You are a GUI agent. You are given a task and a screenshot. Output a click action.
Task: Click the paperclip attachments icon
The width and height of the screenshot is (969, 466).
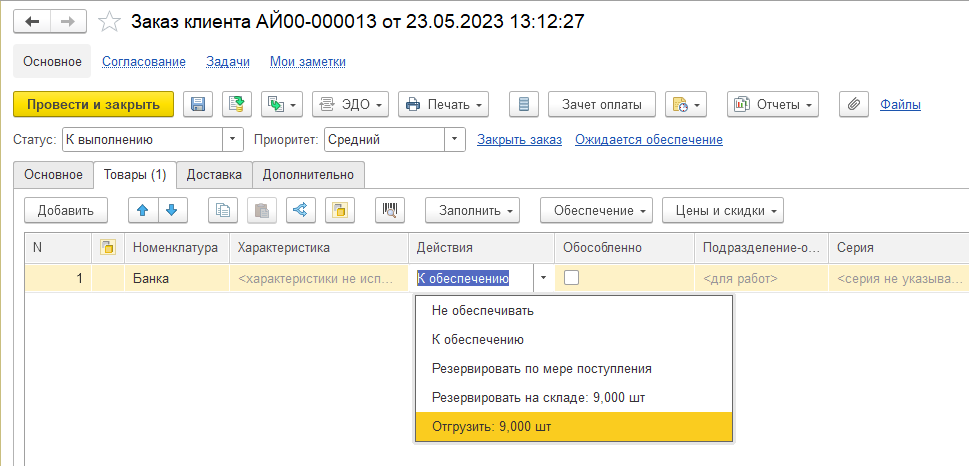854,104
